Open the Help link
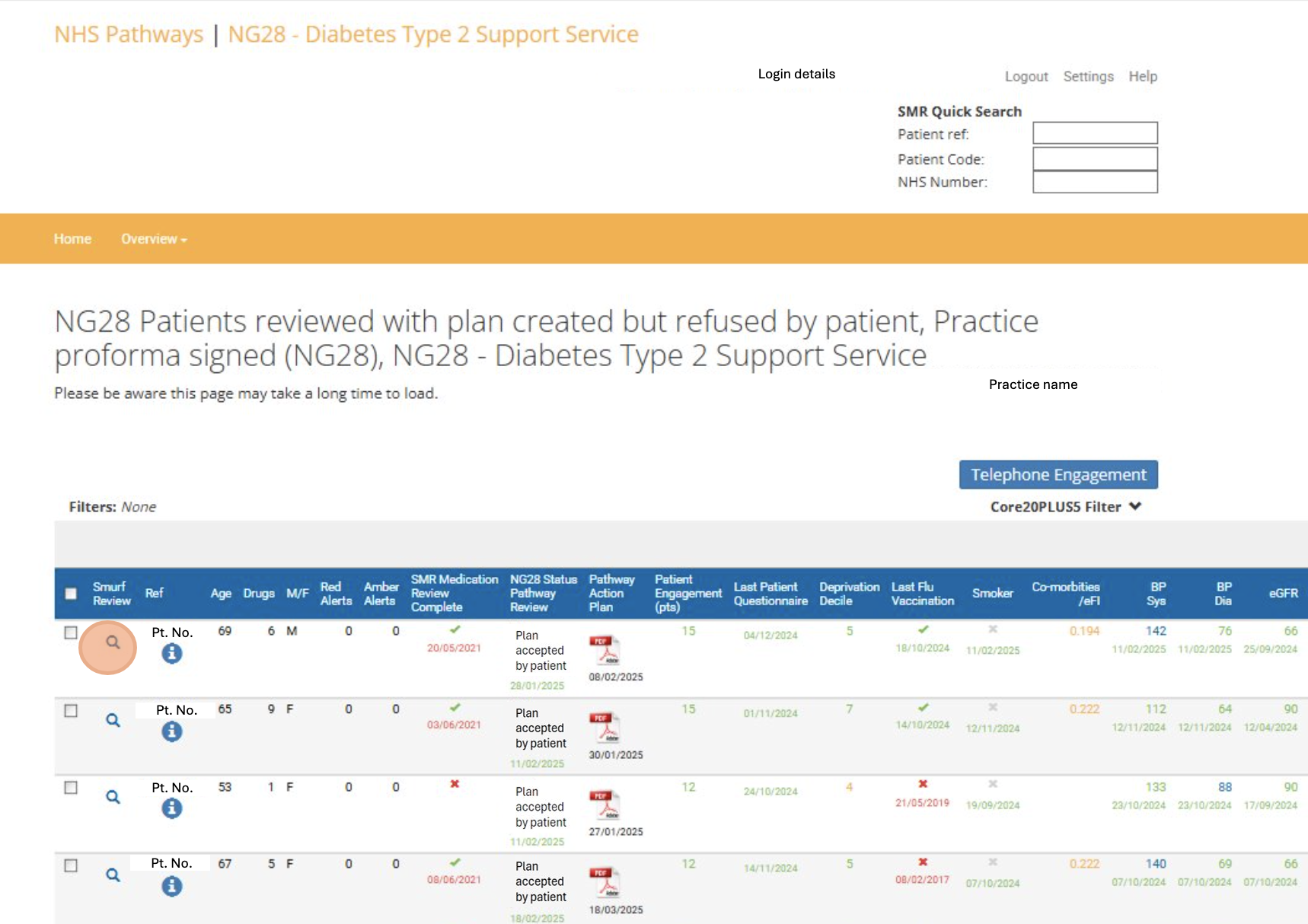The width and height of the screenshot is (1308, 924). pyautogui.click(x=1143, y=76)
